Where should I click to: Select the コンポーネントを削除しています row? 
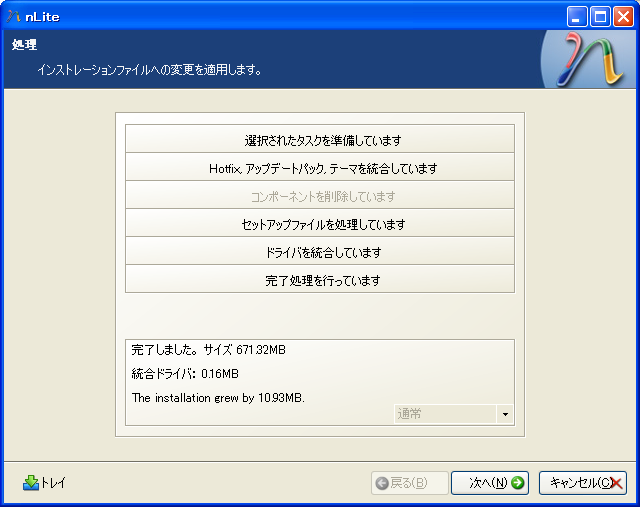tap(320, 195)
